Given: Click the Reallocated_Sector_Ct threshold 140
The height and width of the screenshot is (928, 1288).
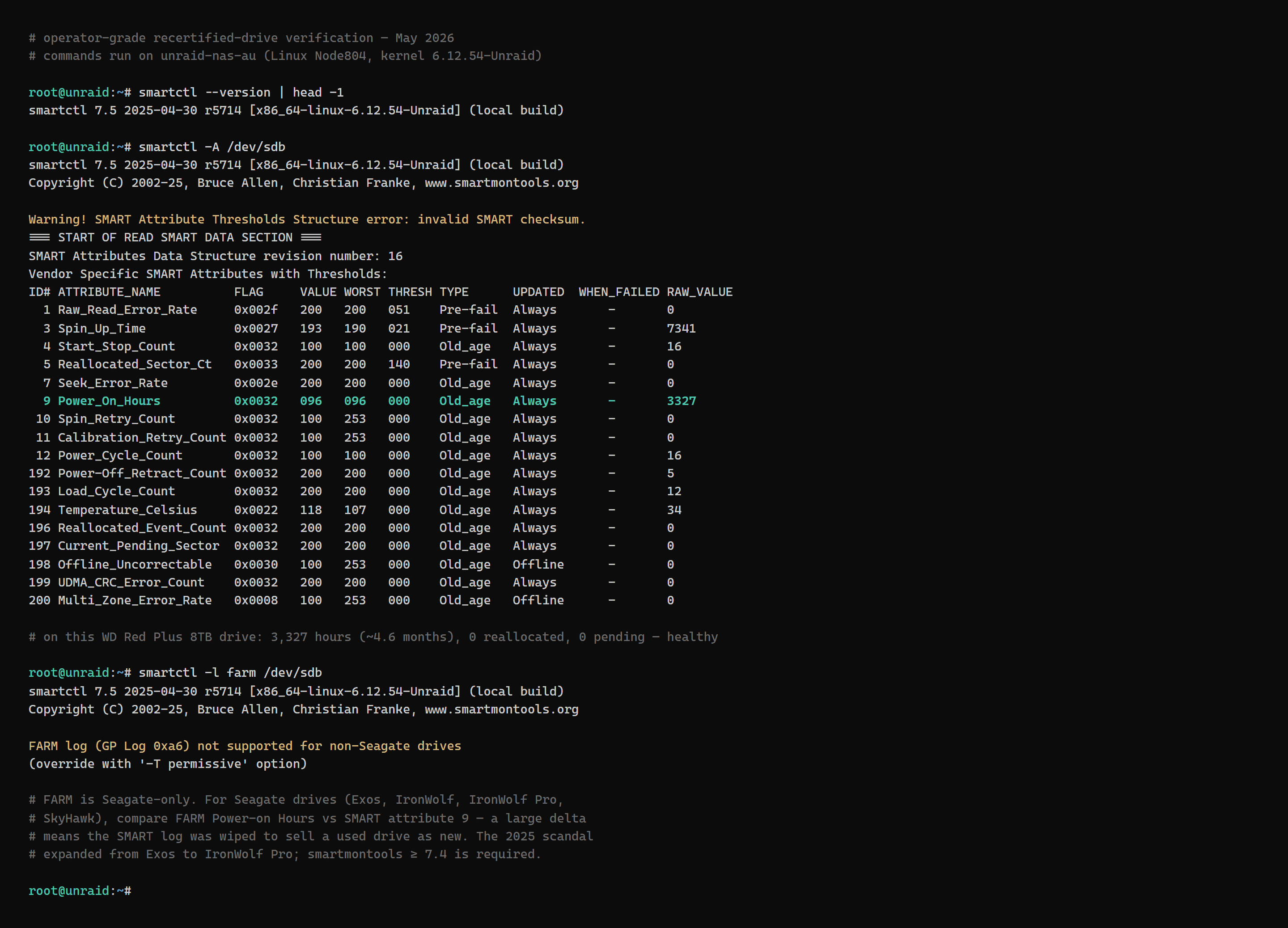Looking at the screenshot, I should [x=398, y=364].
